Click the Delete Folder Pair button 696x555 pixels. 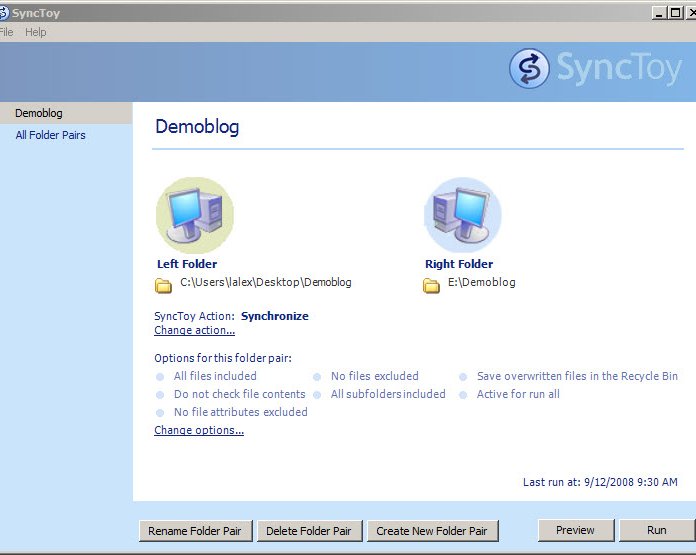coord(309,531)
